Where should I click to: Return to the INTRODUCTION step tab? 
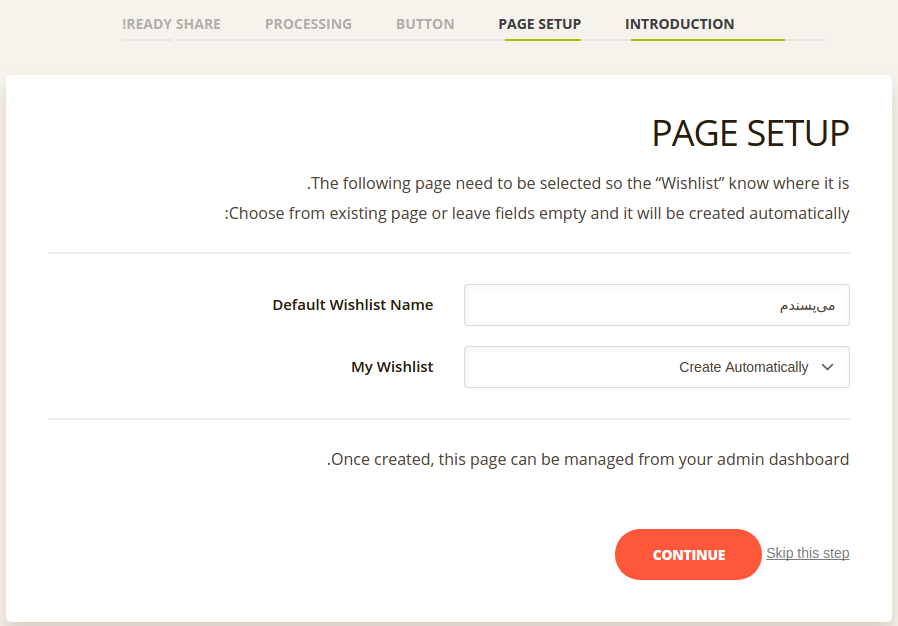tap(679, 24)
